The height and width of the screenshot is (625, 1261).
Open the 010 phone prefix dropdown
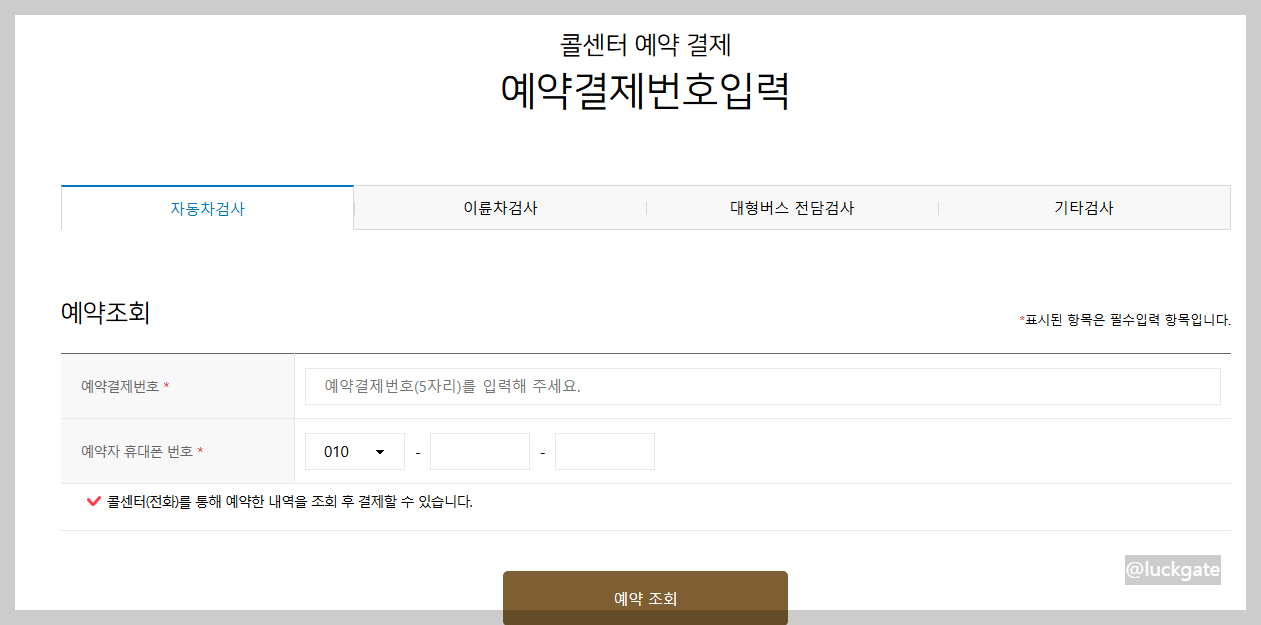click(x=355, y=451)
